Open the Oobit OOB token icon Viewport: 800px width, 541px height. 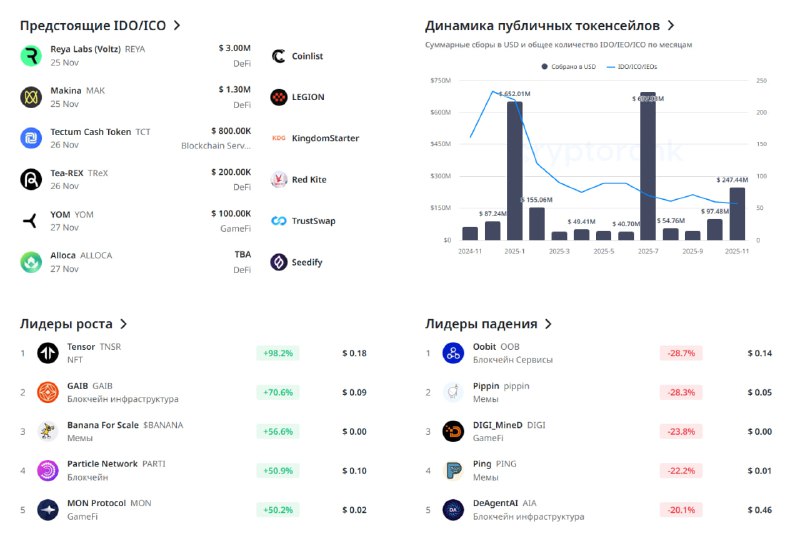453,353
